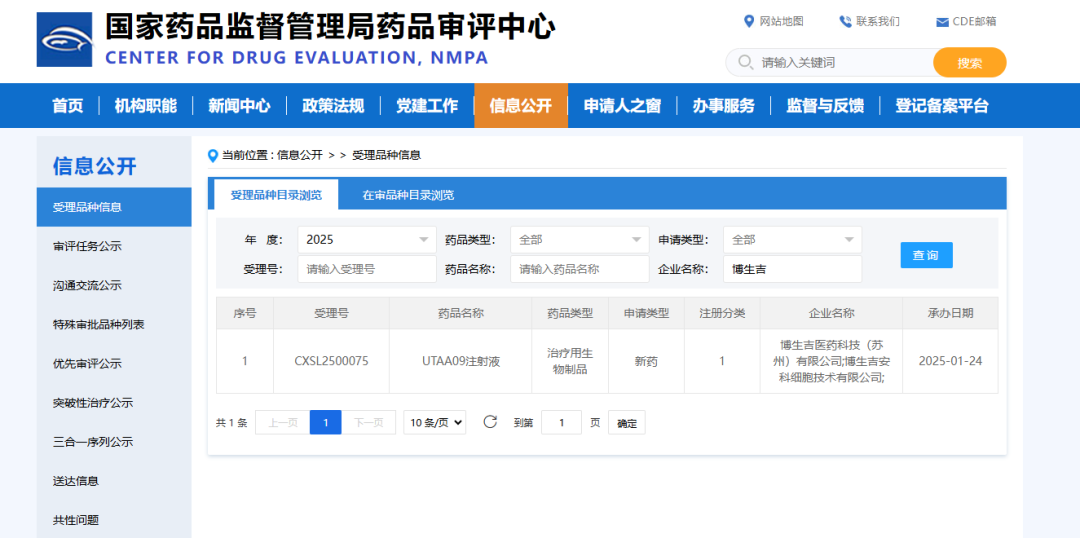Click the CDE mailbox envelope icon
Image resolution: width=1080 pixels, height=538 pixels.
click(x=942, y=22)
